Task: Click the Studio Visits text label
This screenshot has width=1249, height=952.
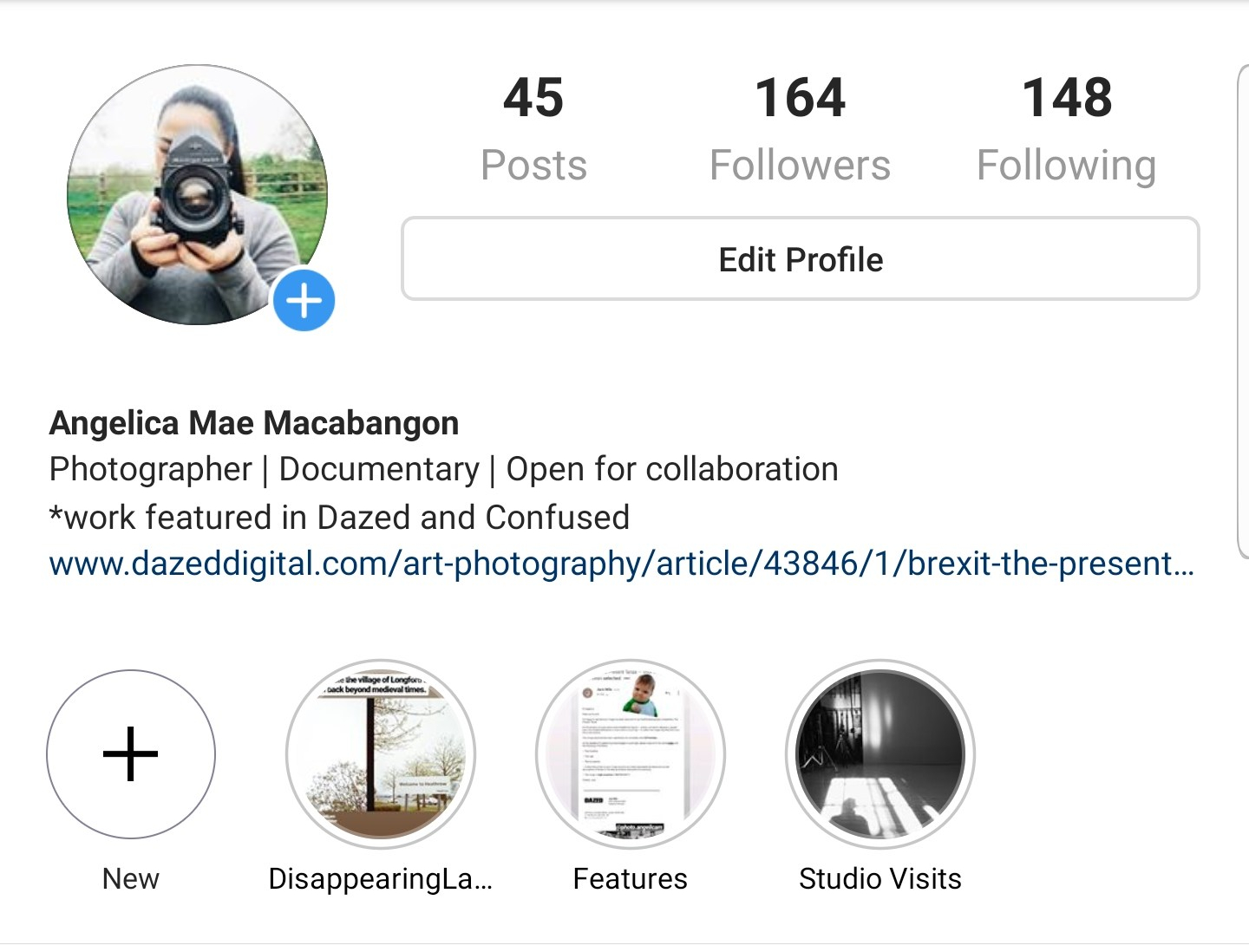Action: click(880, 878)
